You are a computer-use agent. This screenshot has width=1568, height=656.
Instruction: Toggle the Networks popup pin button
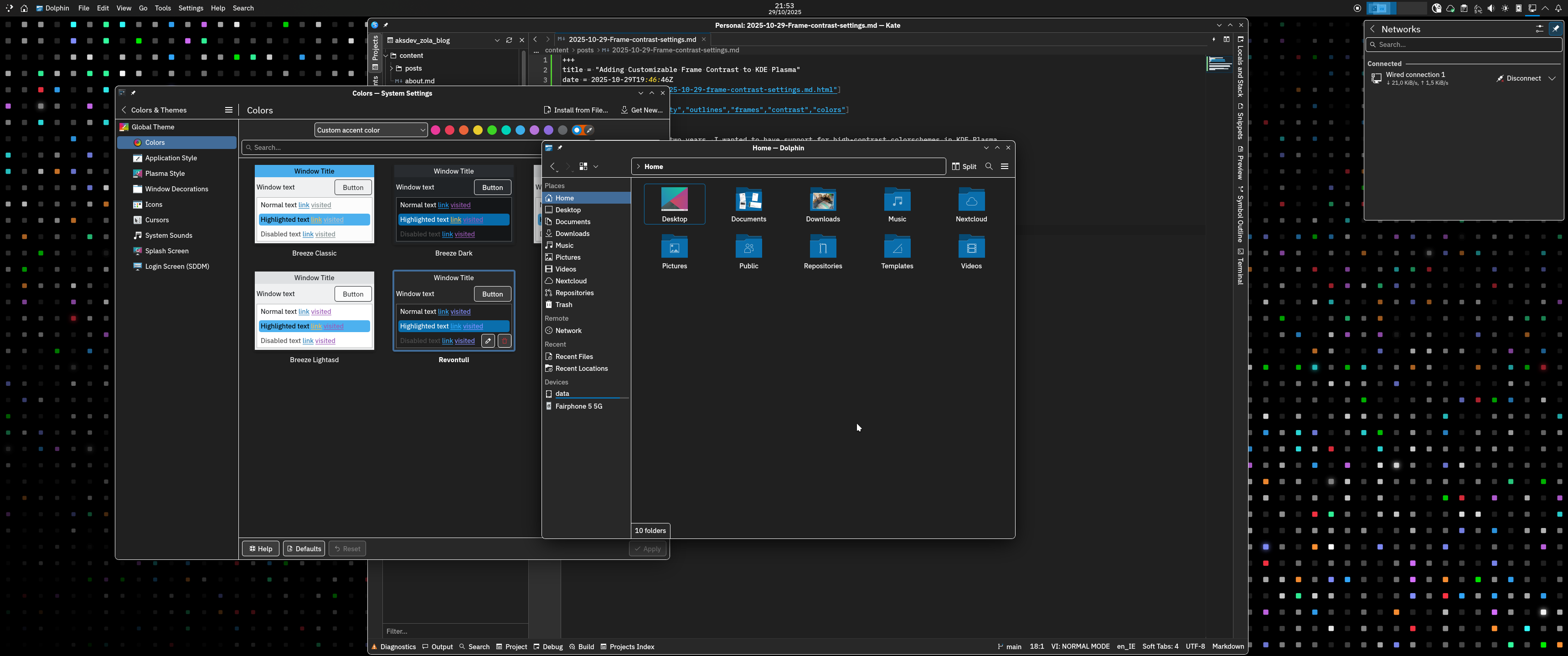(1555, 29)
